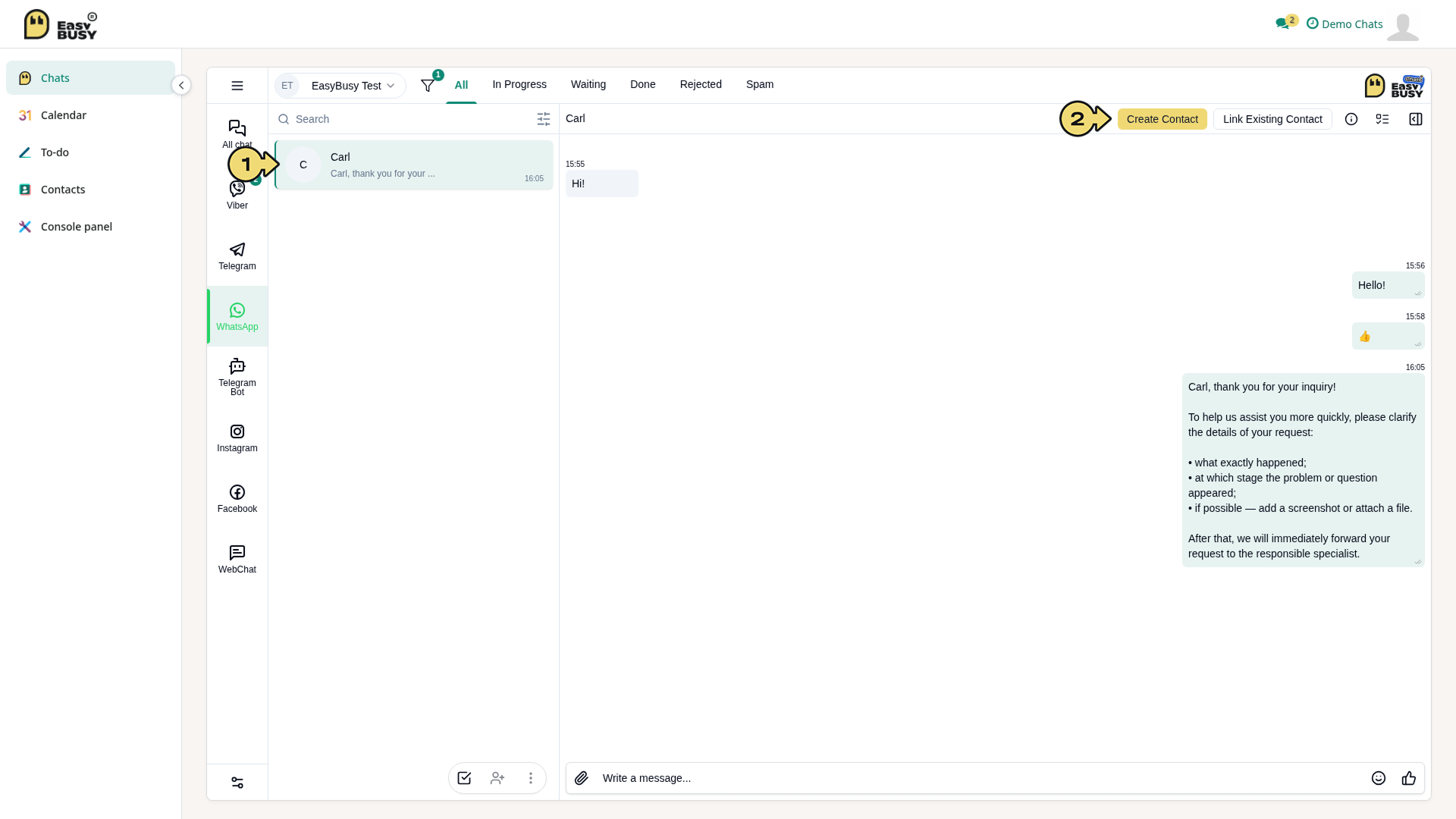
Task: Switch to the All tab
Action: [x=461, y=85]
